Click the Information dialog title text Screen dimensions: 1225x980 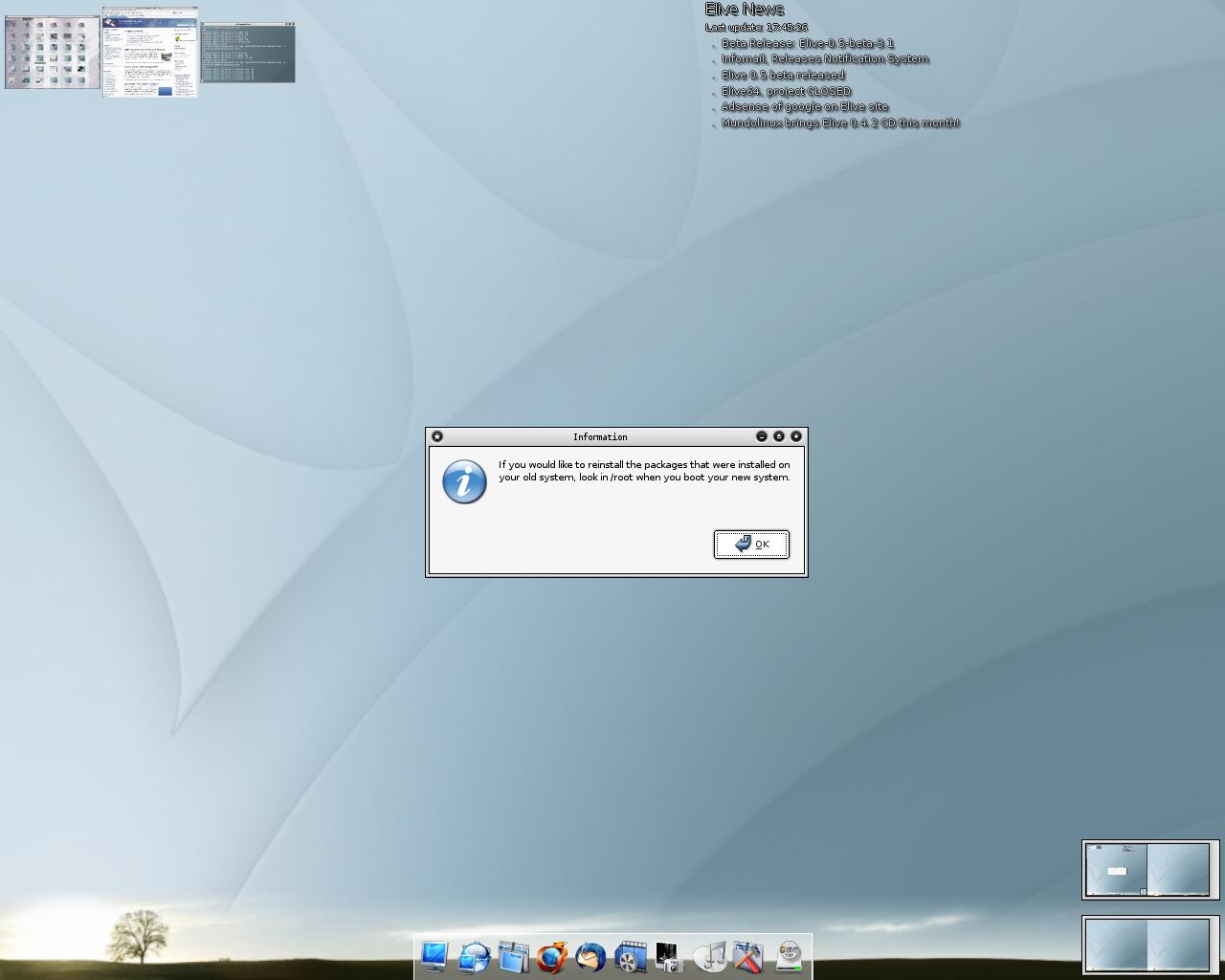(x=600, y=436)
